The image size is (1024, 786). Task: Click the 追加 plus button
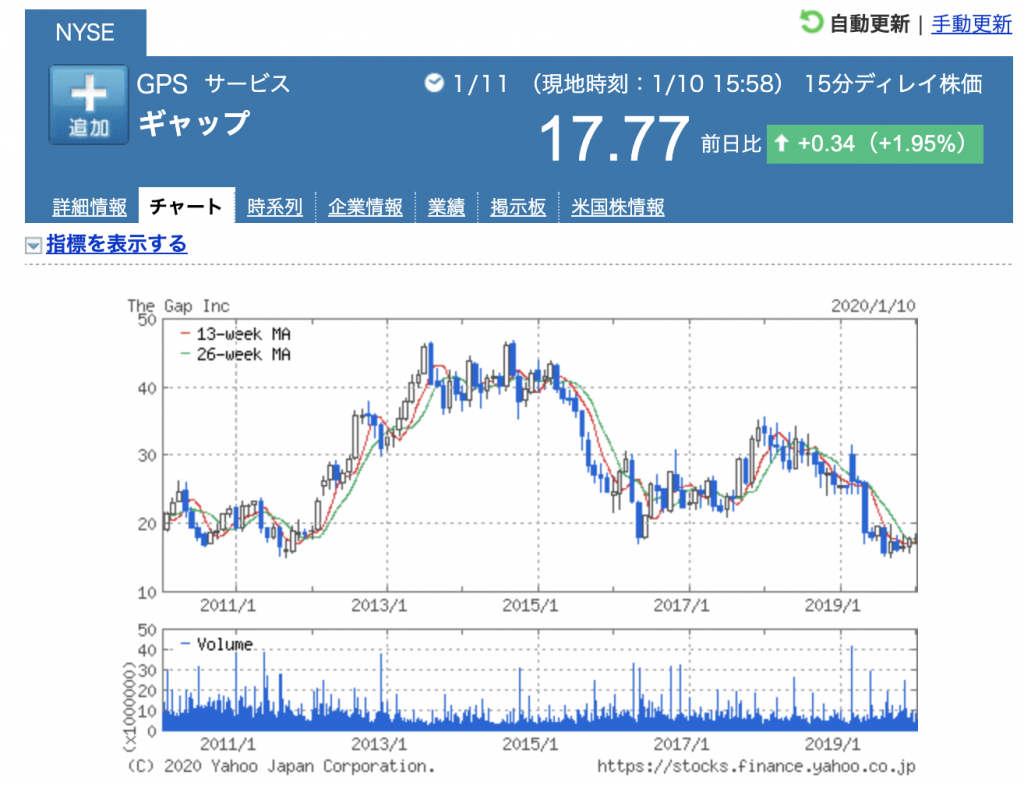(89, 104)
